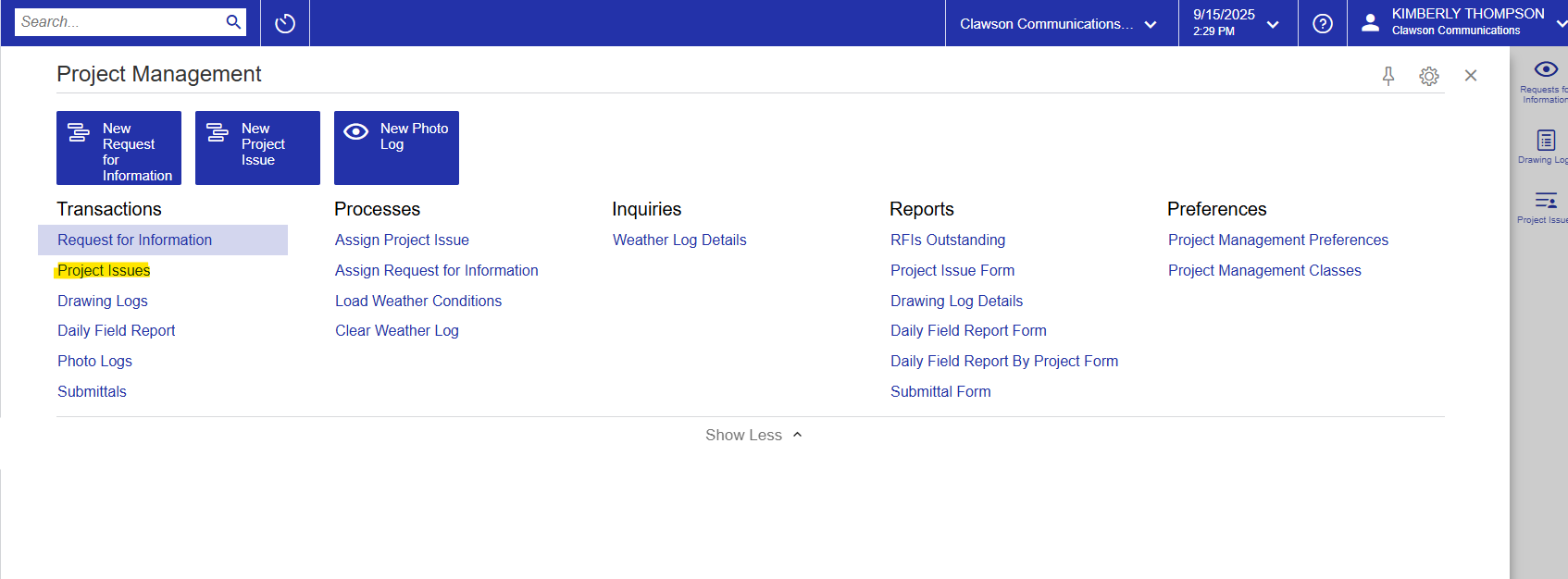Open Requests for Information sidebar icon
1568x579 pixels.
(x=1545, y=81)
